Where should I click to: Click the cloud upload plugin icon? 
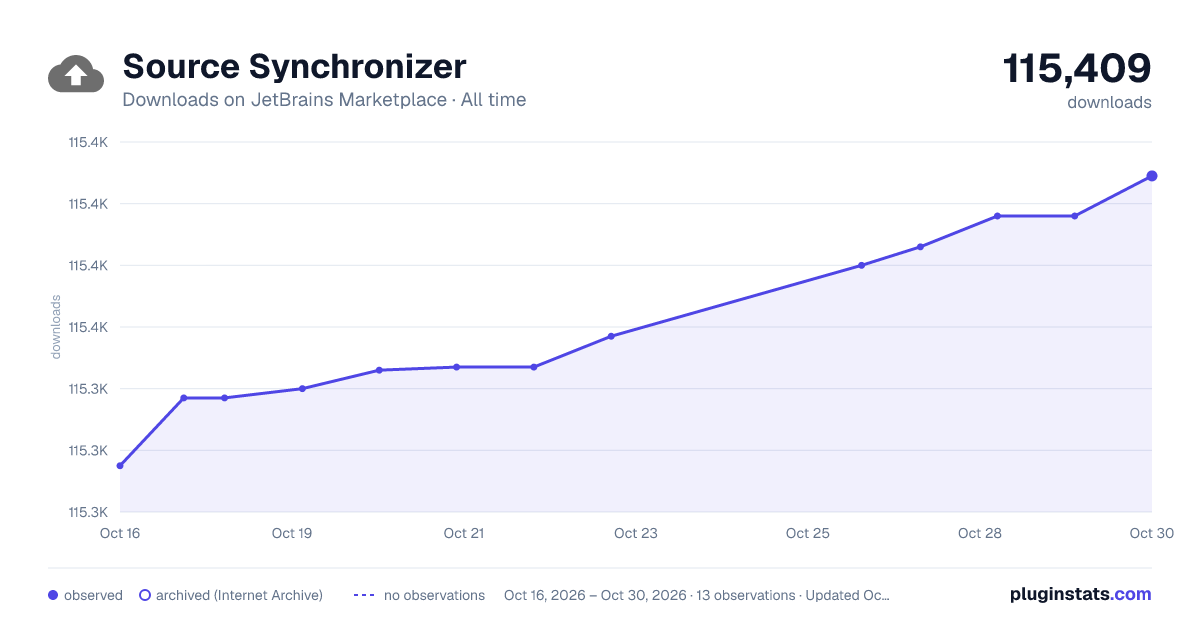point(76,74)
